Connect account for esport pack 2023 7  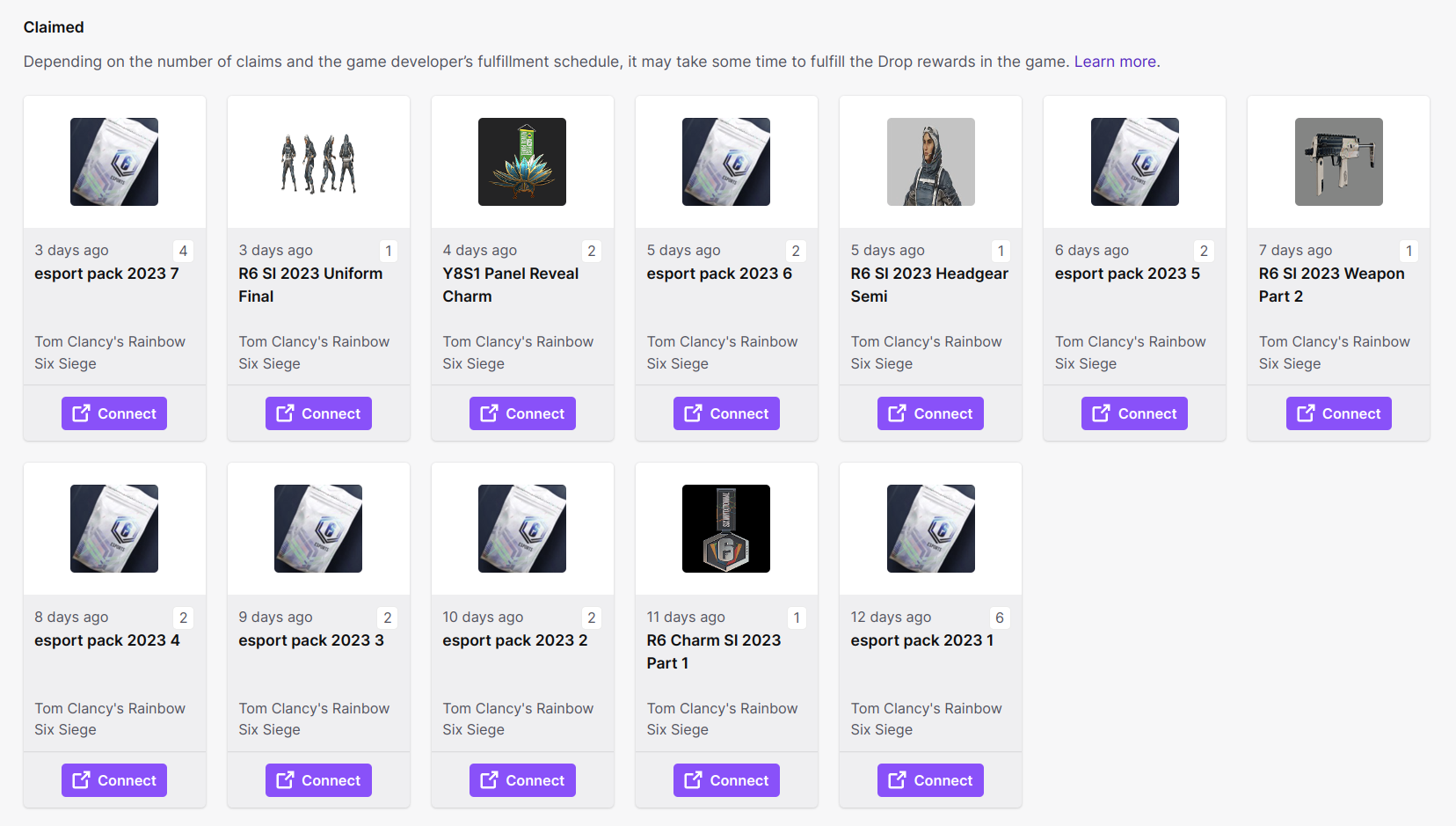point(114,413)
